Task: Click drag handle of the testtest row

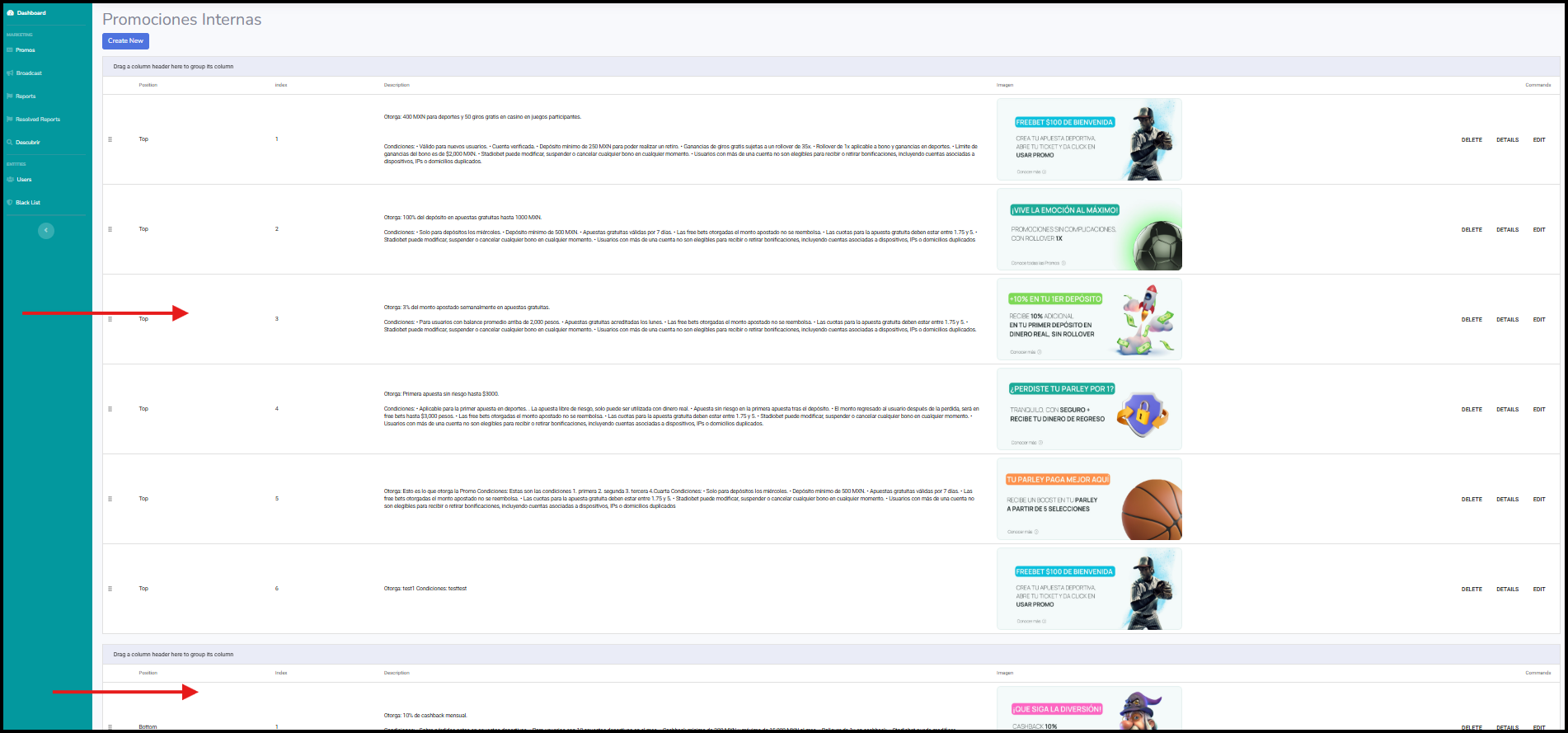Action: tap(110, 589)
